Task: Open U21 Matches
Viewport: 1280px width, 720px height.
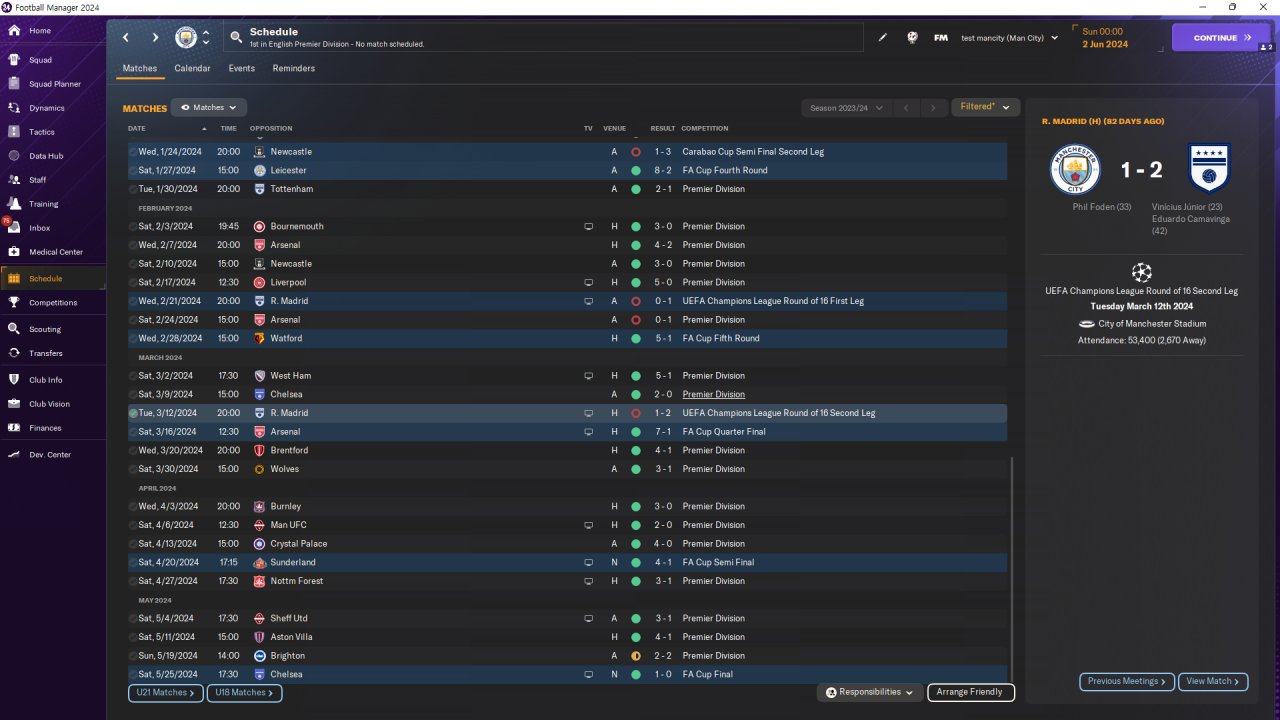Action: (166, 692)
